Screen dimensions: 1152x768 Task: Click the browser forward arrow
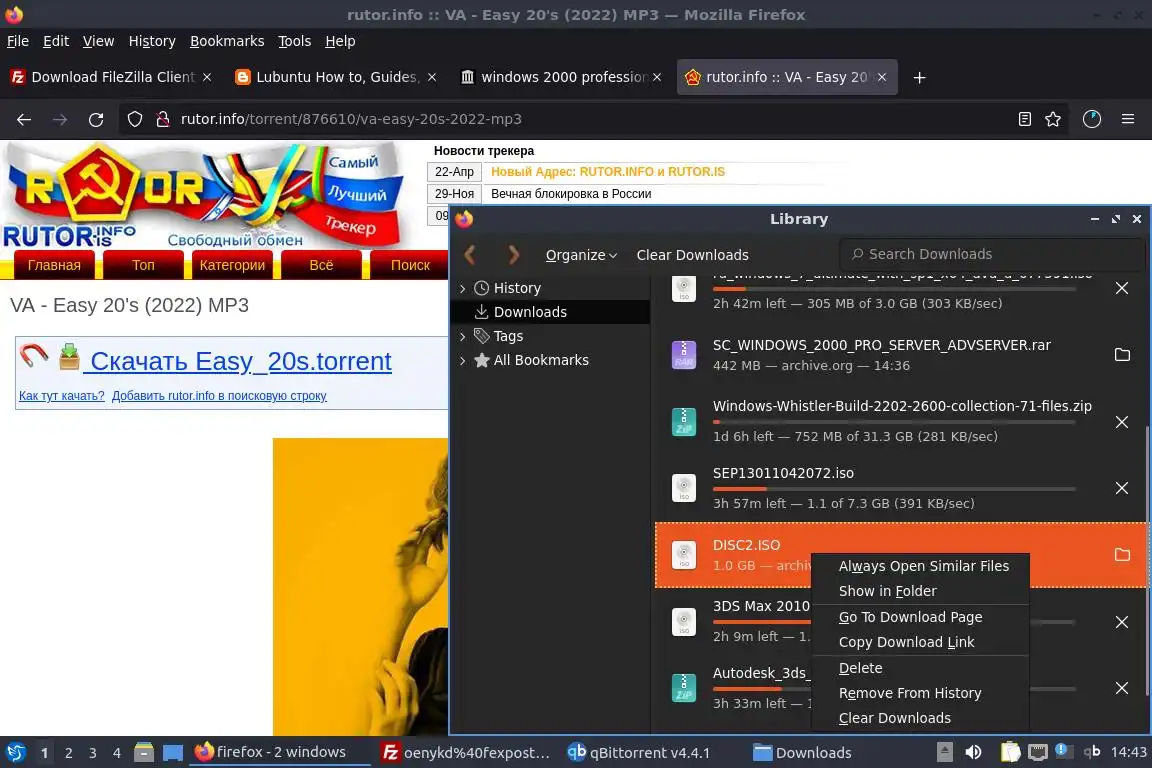point(60,119)
